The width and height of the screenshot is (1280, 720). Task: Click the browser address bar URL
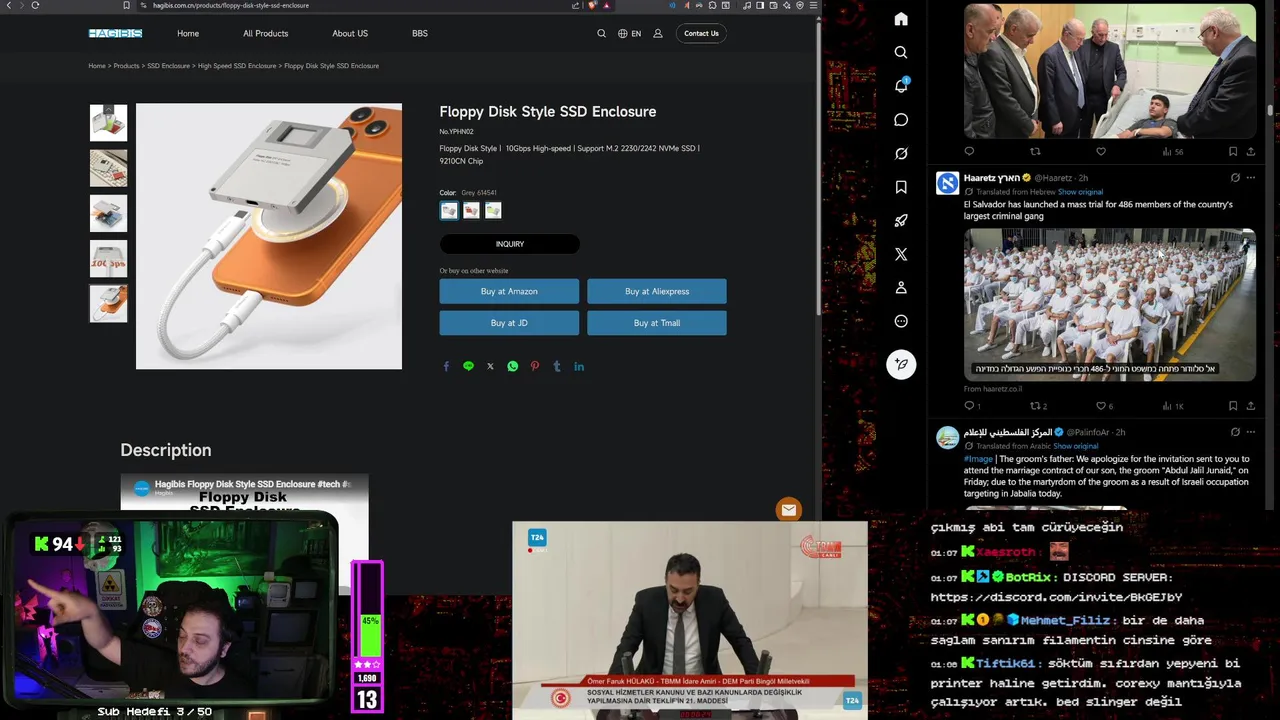coord(230,5)
